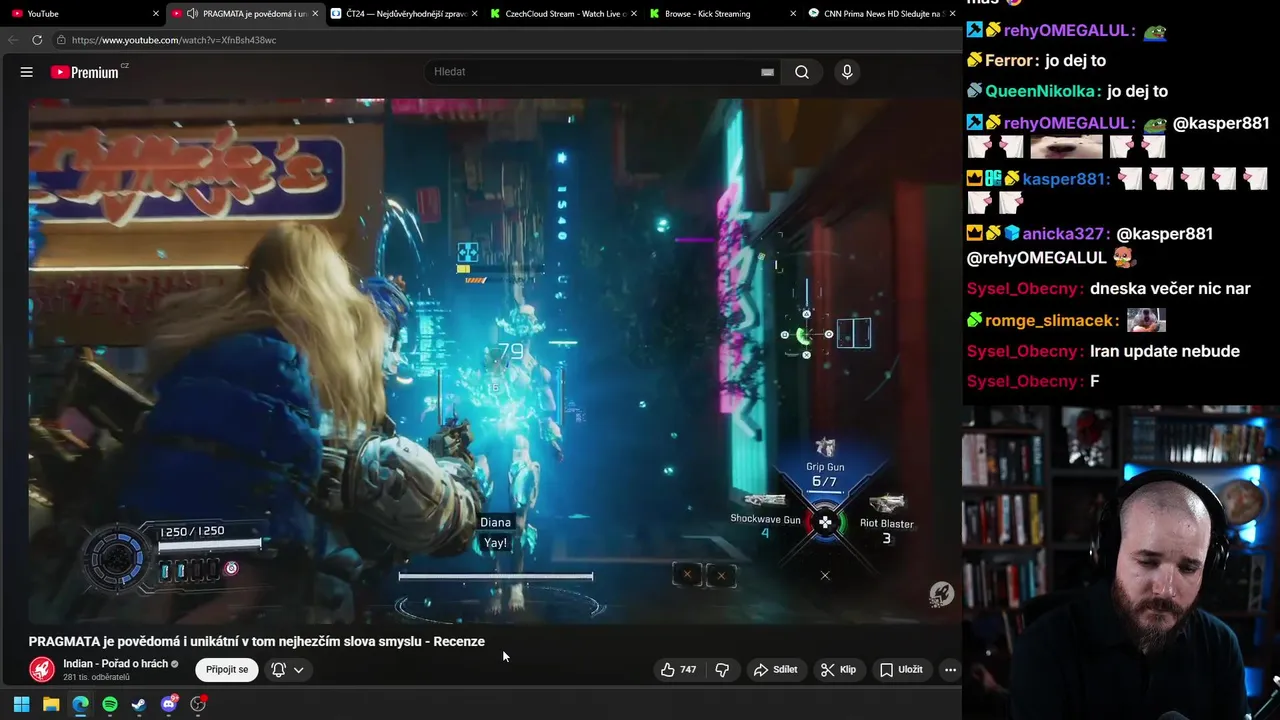Start voice search with the microphone

click(x=847, y=72)
